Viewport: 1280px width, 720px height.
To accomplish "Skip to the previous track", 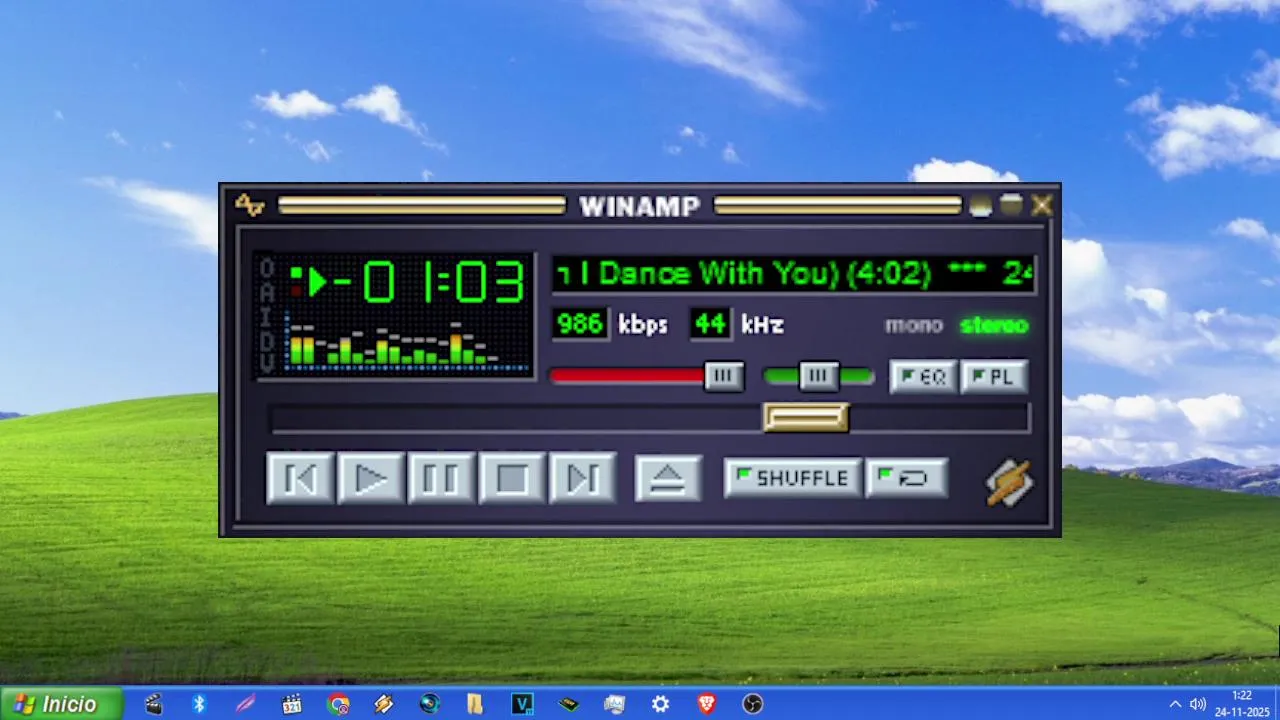I will click(x=300, y=479).
